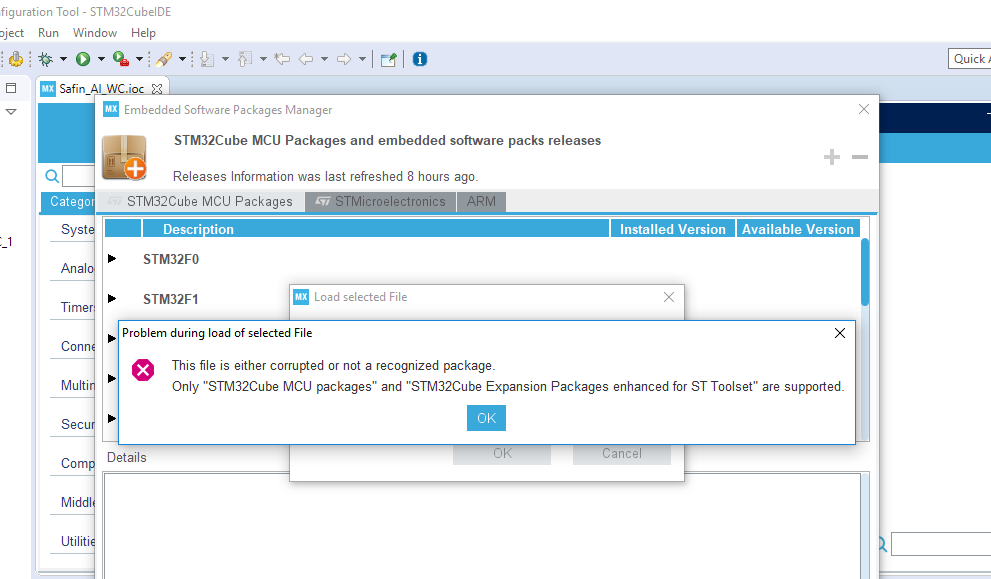Click the package box icon with orange plus
The height and width of the screenshot is (579, 991).
tap(124, 157)
